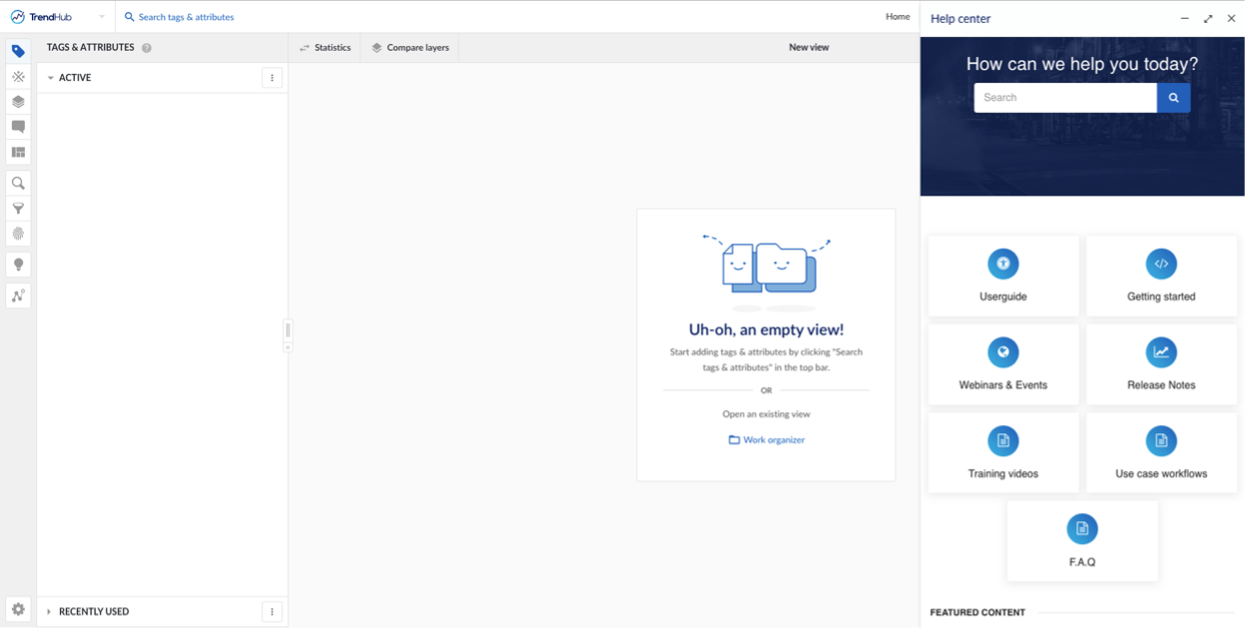
Task: Collapse the ACTIVE section
Action: click(x=50, y=78)
